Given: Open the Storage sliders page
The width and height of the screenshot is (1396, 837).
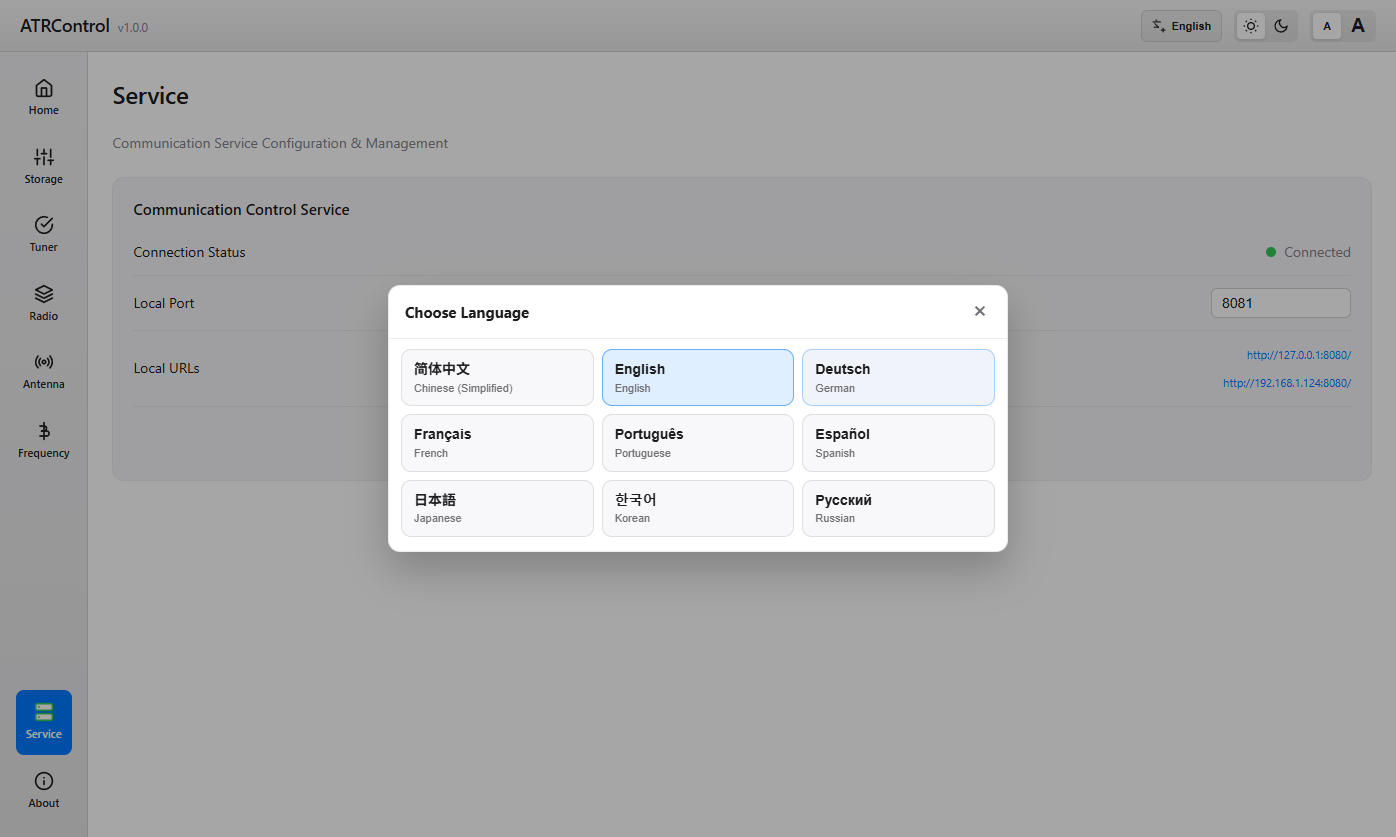Looking at the screenshot, I should (44, 166).
